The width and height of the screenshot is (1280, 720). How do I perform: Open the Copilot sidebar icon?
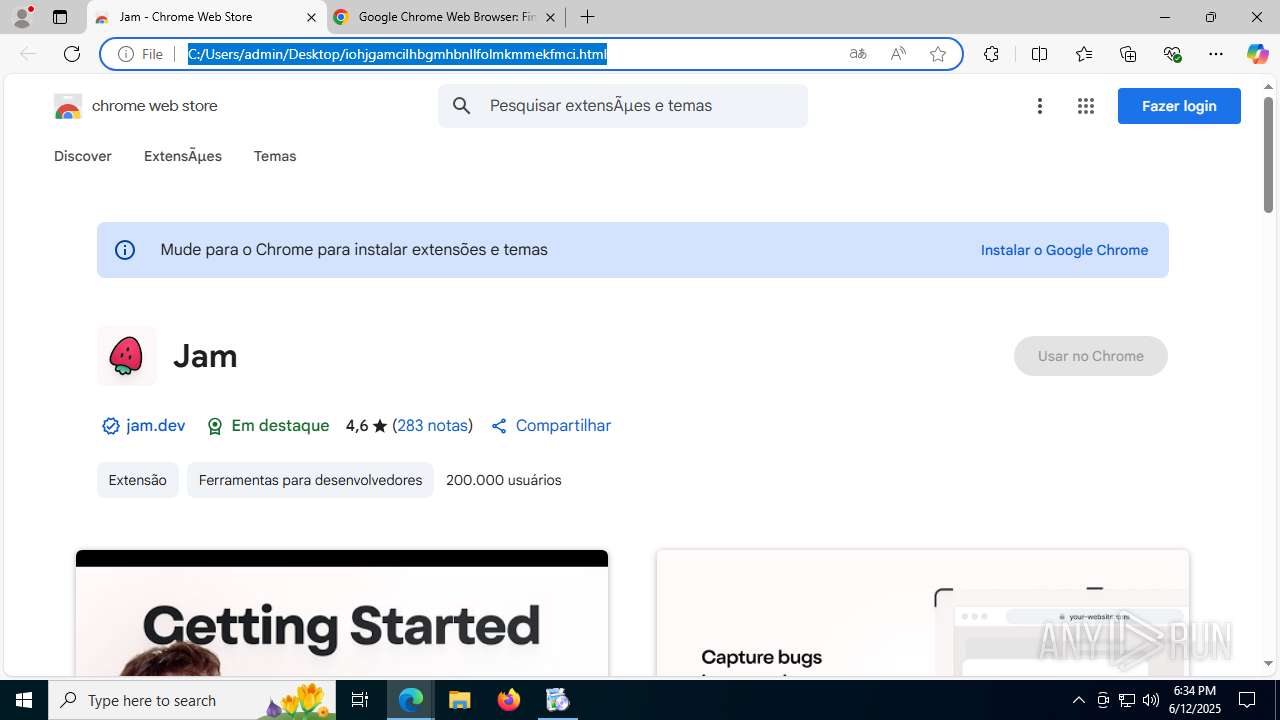(x=1258, y=54)
